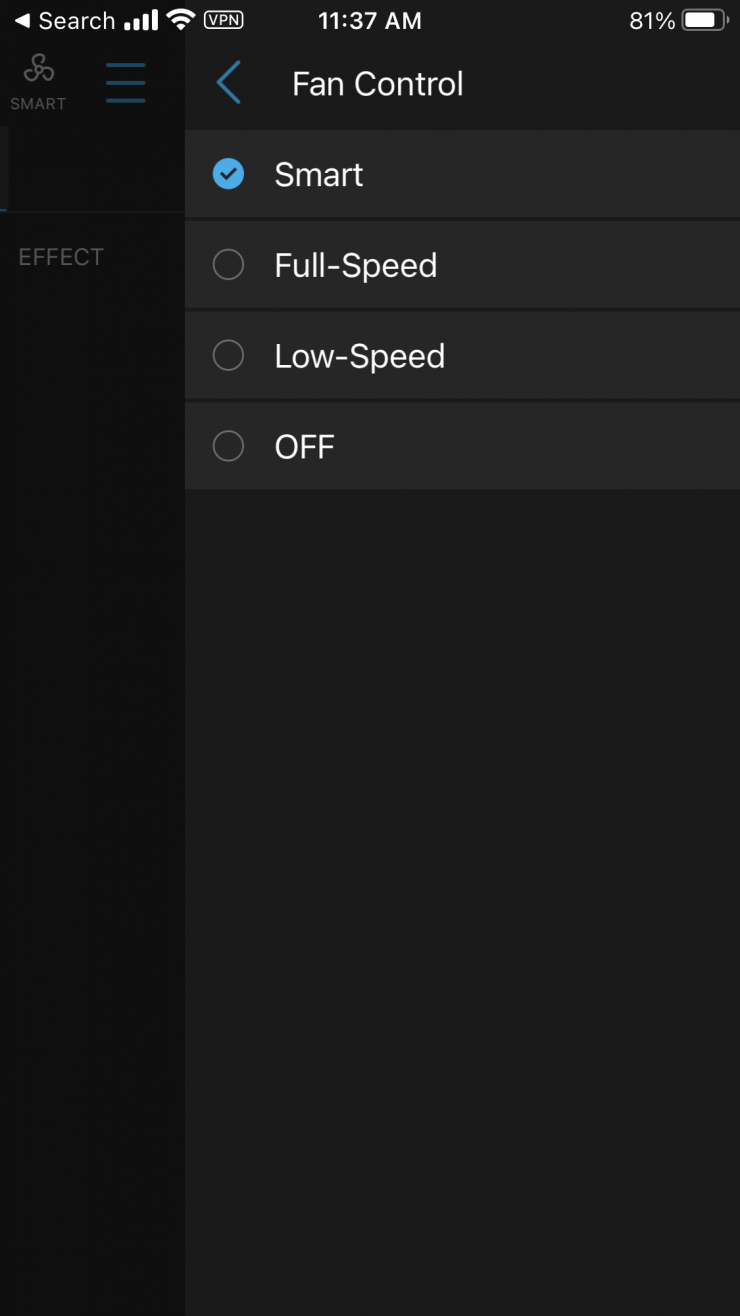740x1316 pixels.
Task: Choose the Full-Speed option label
Action: tap(355, 265)
